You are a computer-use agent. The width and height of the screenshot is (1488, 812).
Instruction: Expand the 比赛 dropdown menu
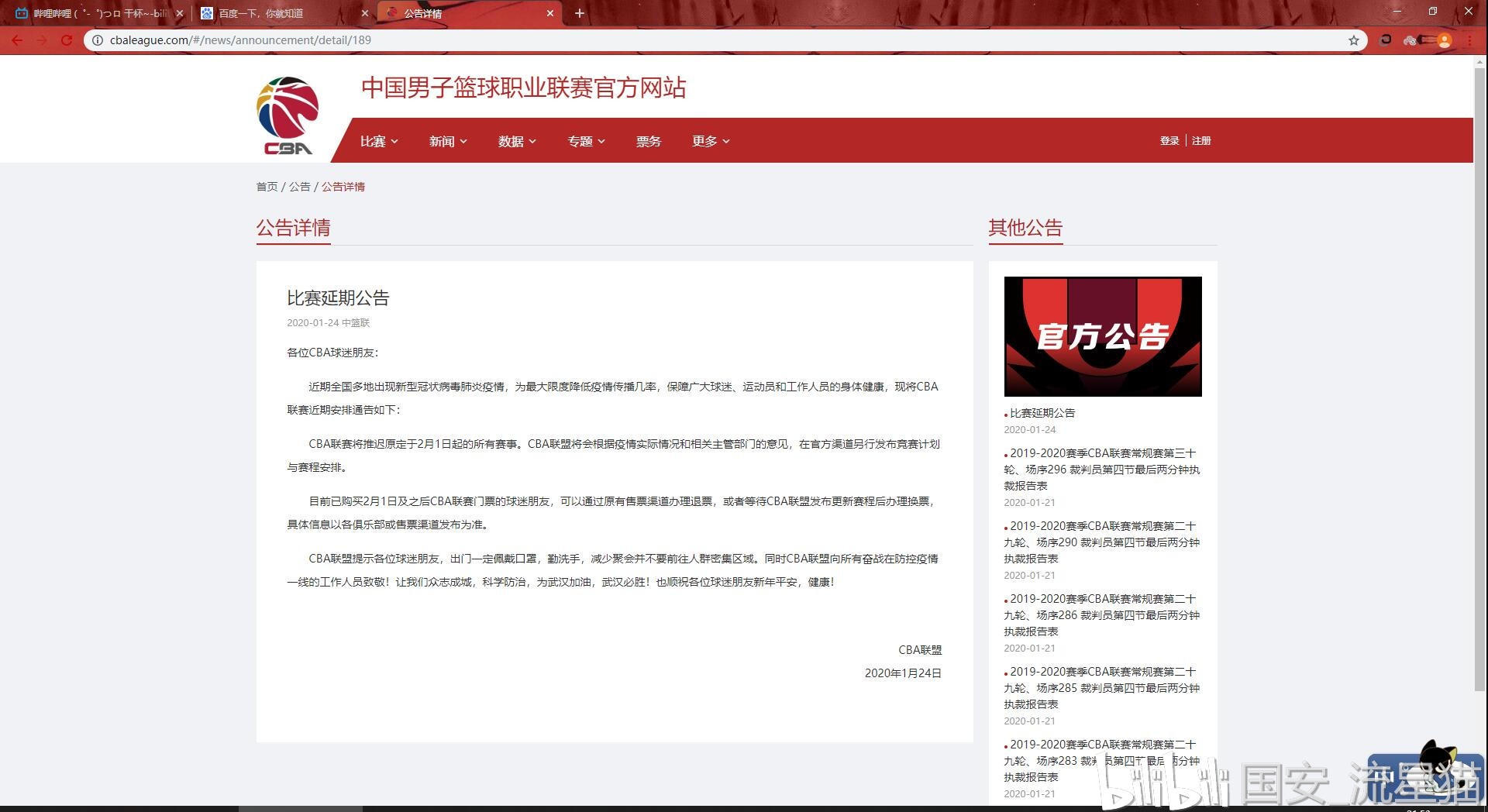(379, 141)
